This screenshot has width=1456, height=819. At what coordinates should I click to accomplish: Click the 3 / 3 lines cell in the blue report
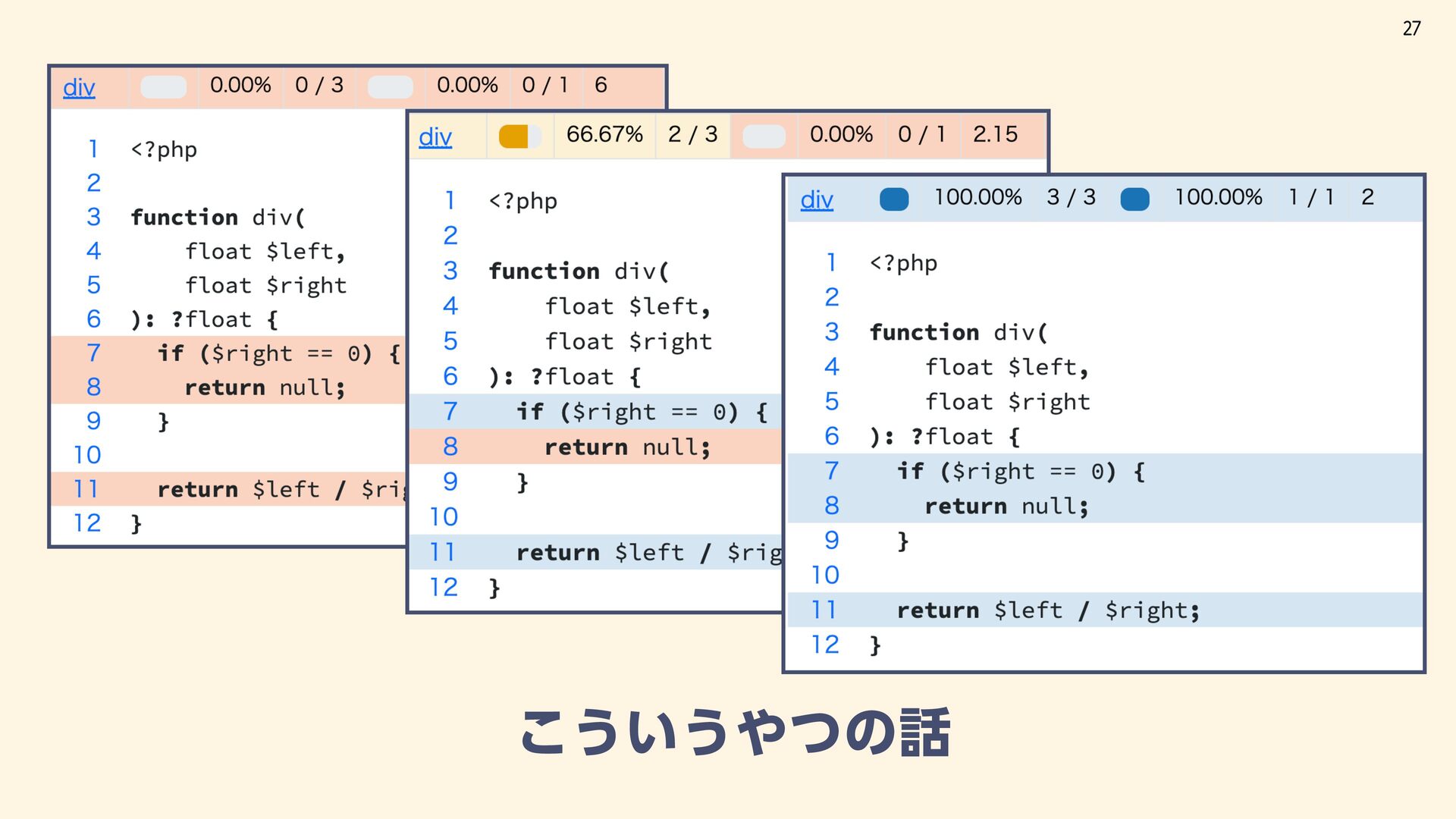pyautogui.click(x=1071, y=197)
